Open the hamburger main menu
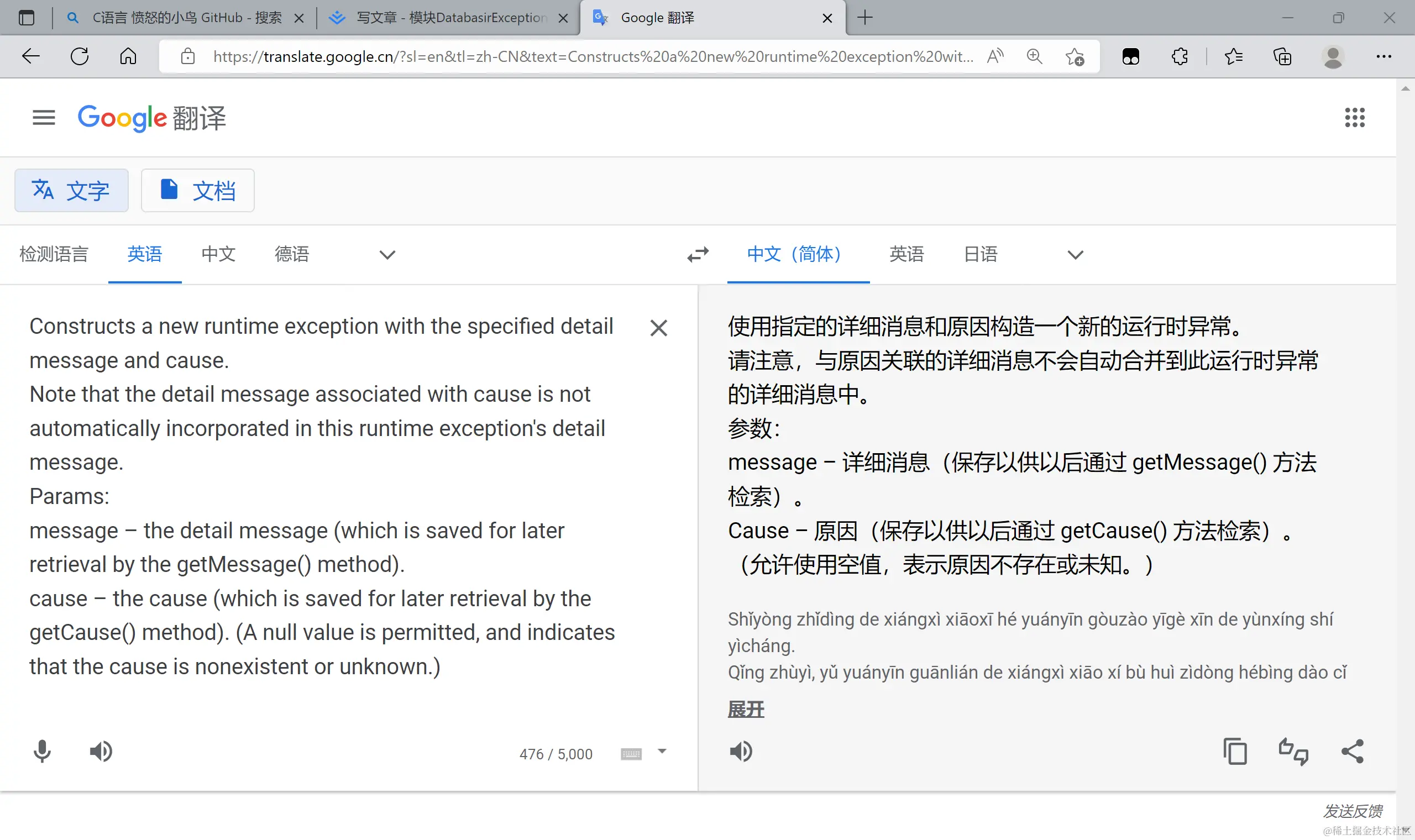1415x840 pixels. [44, 118]
